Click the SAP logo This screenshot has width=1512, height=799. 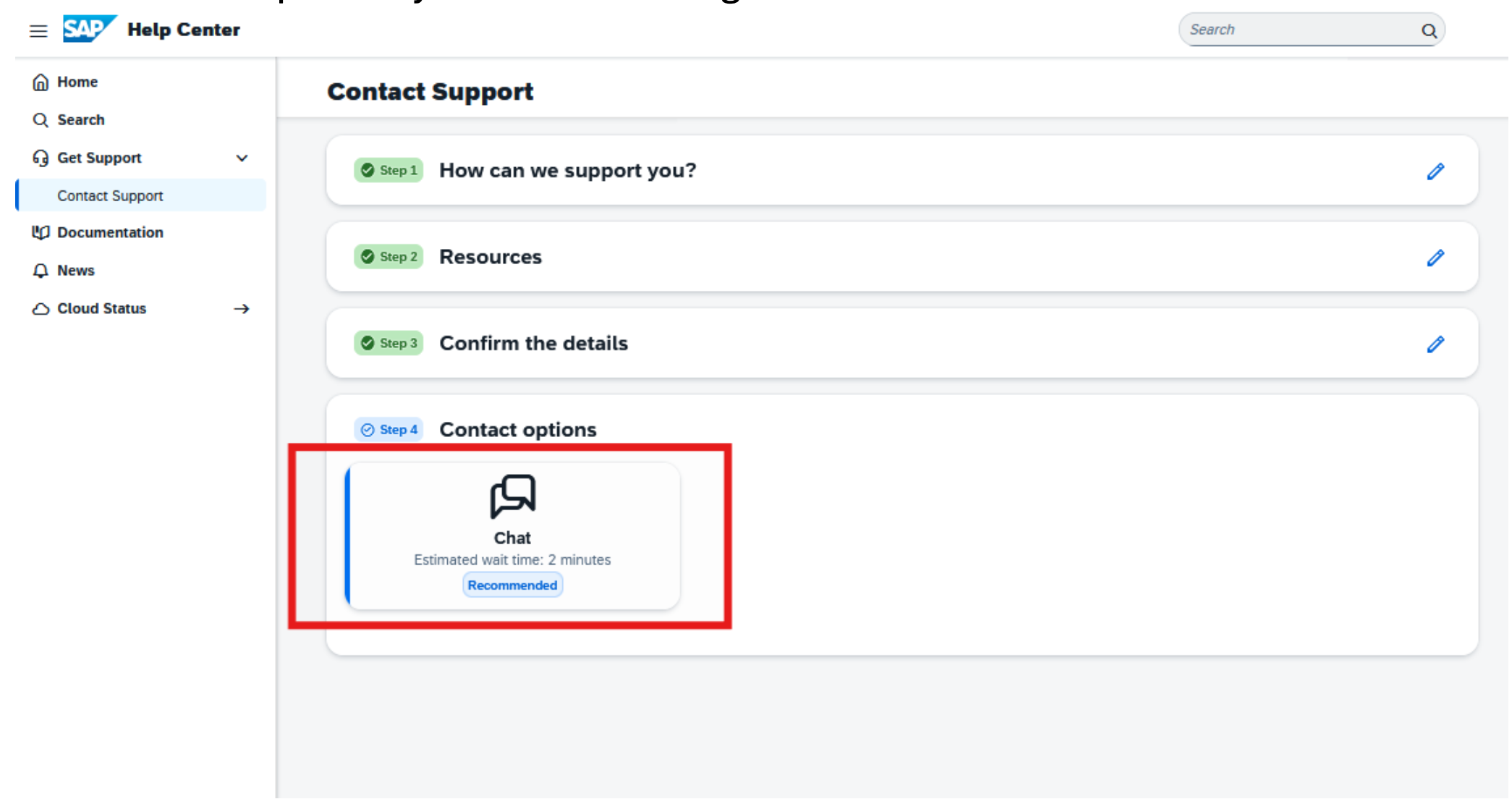[x=88, y=29]
